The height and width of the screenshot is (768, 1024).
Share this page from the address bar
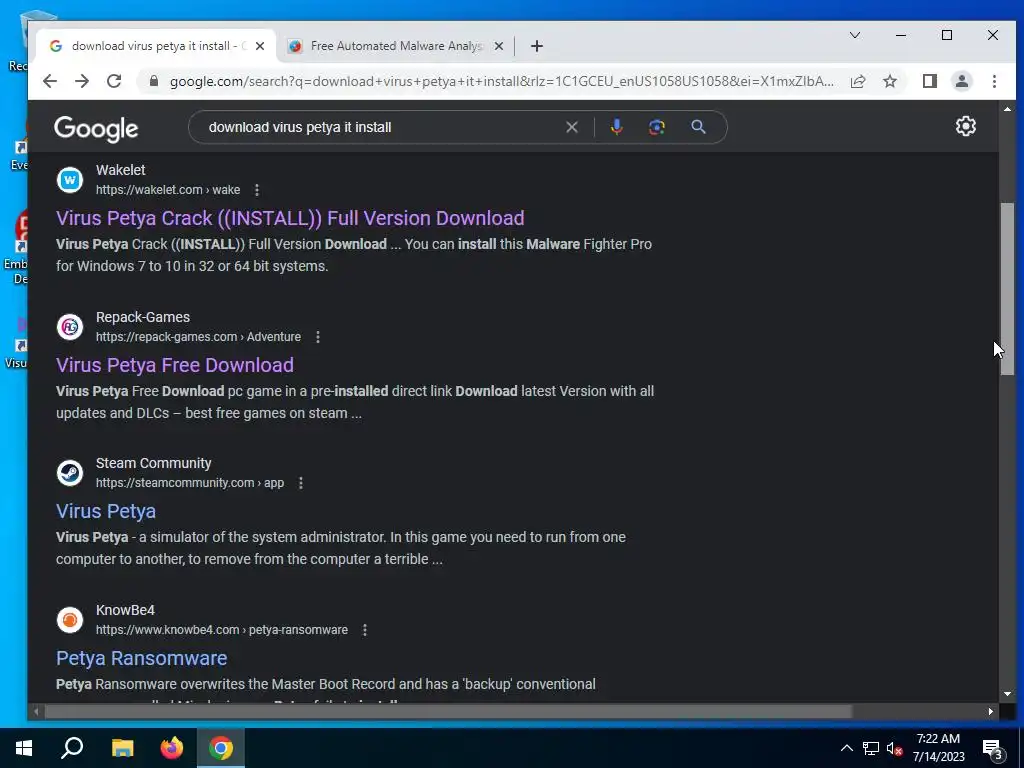point(858,81)
